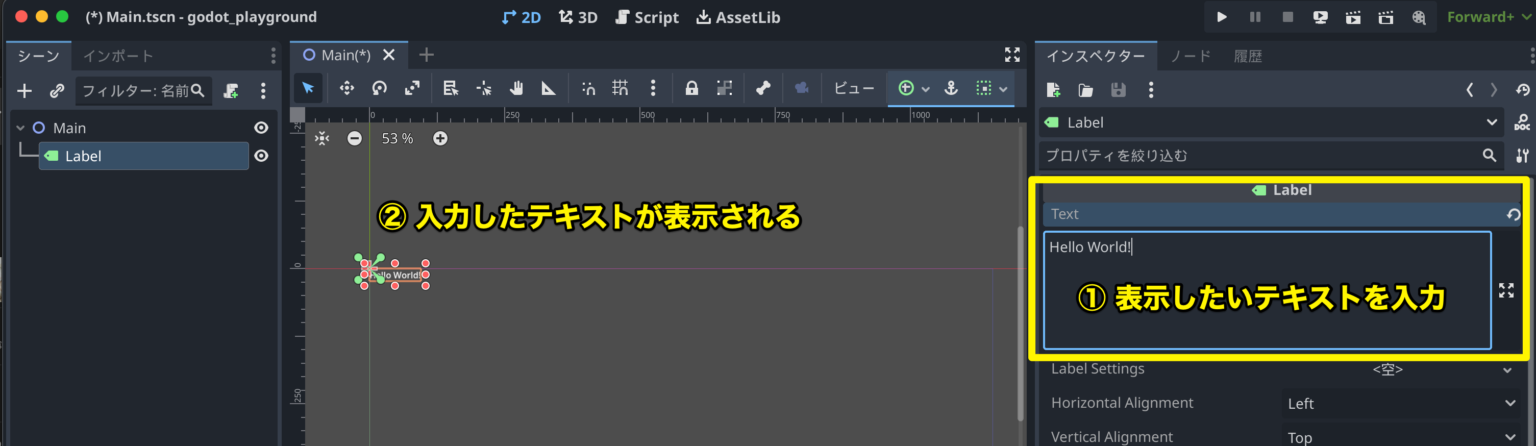
Task: Open the inspector object history clock icon
Action: (1521, 90)
